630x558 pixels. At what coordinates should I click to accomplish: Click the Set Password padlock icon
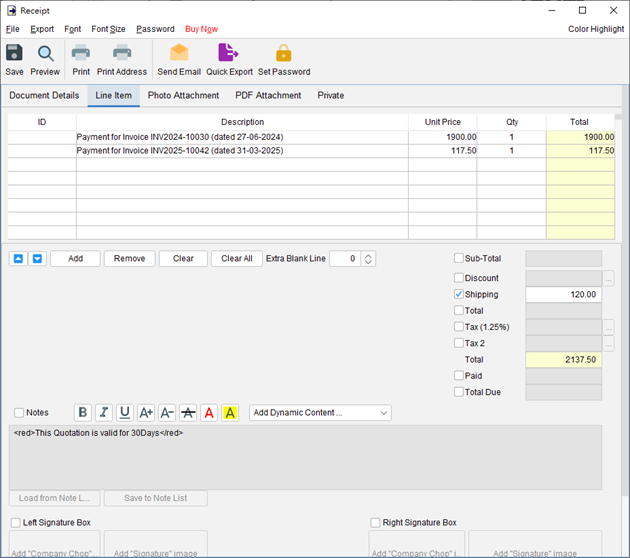point(284,53)
